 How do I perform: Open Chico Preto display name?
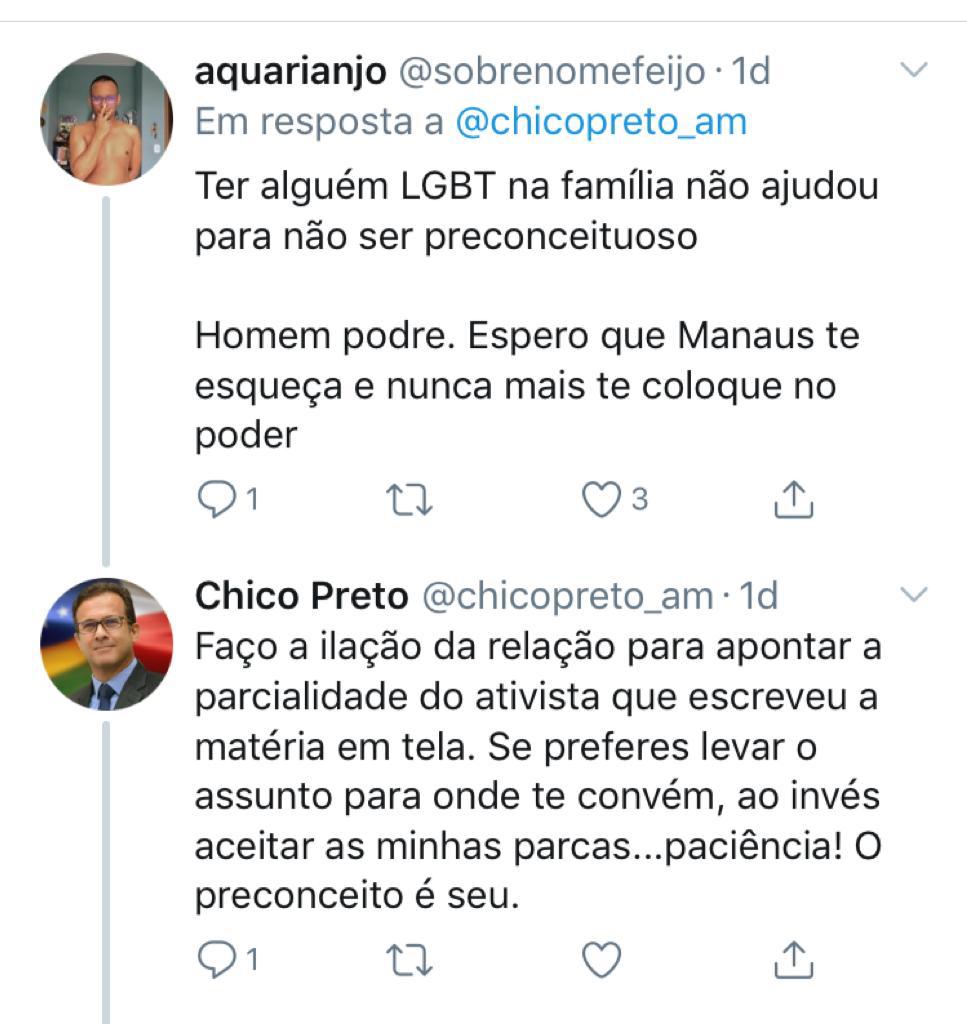click(x=302, y=596)
